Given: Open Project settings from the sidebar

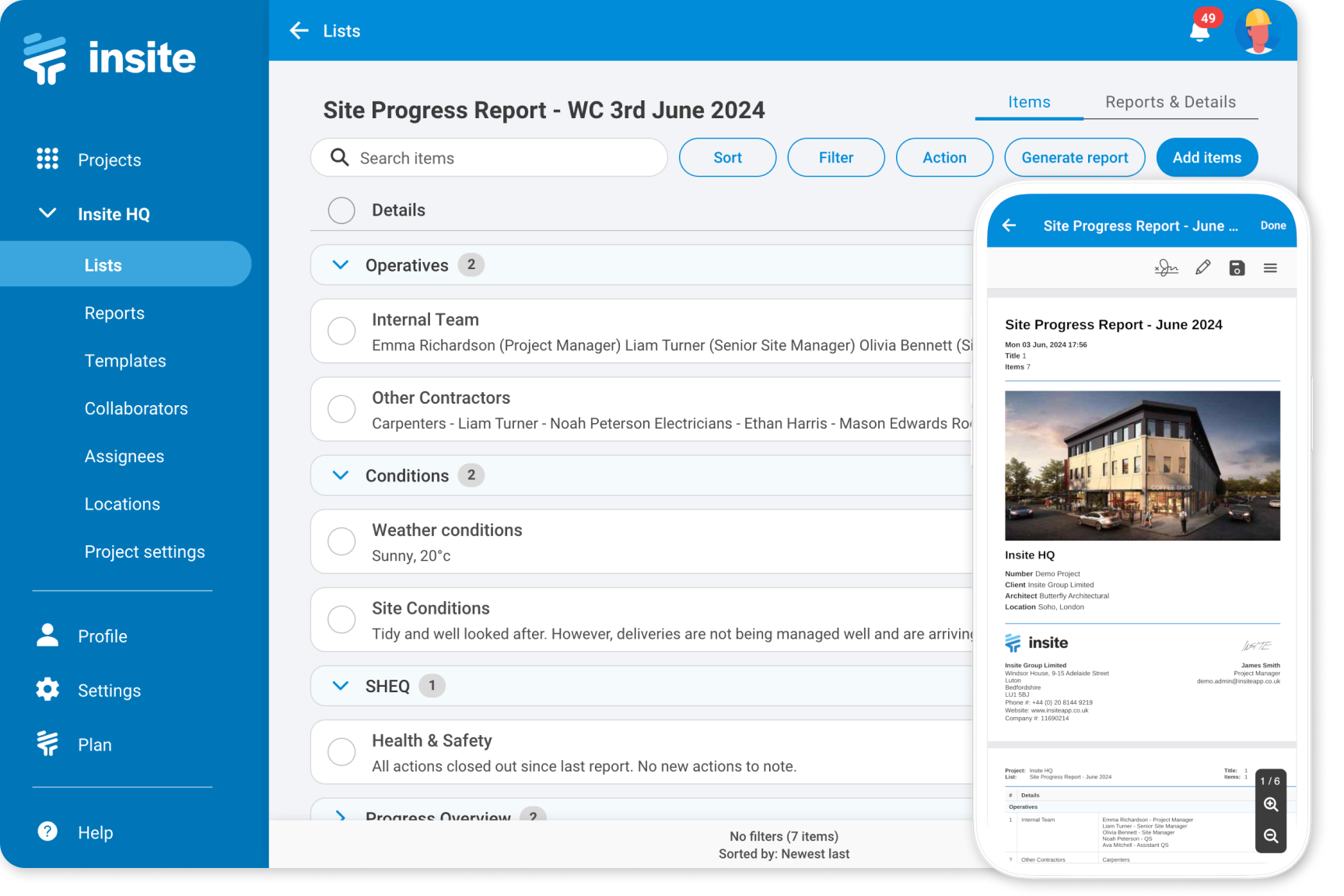Looking at the screenshot, I should pos(145,551).
